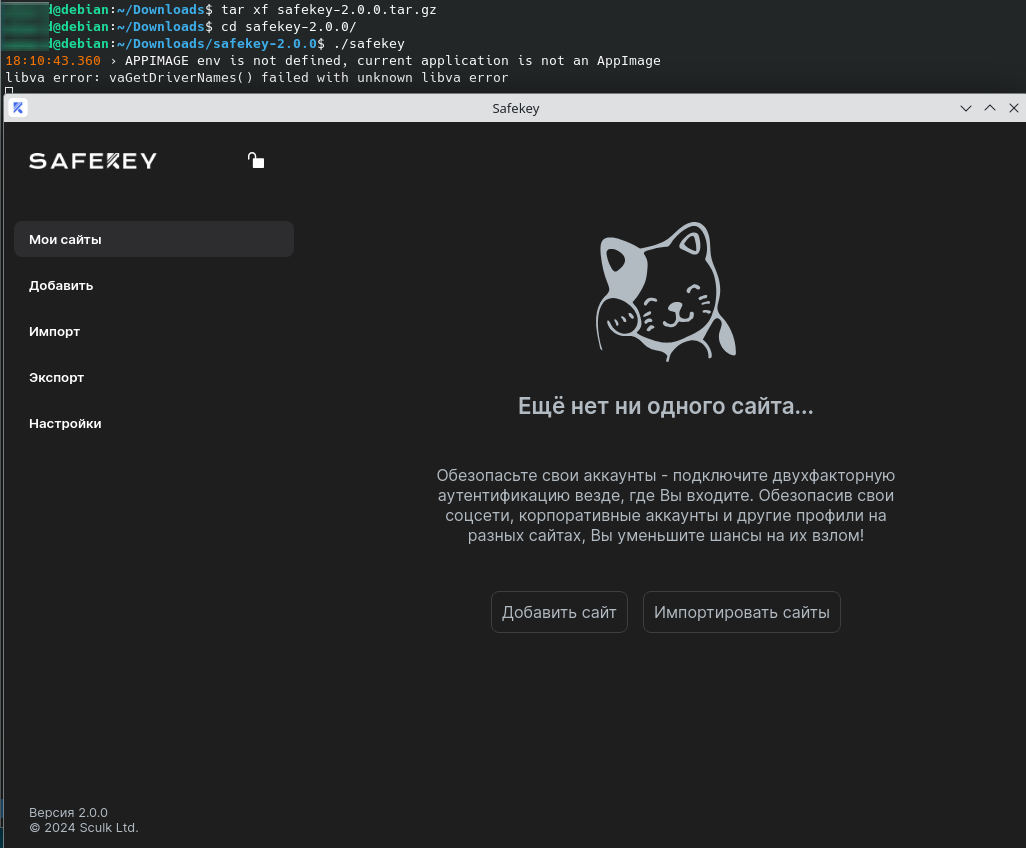Open Настройки settings page
Image resolution: width=1026 pixels, height=848 pixels.
coord(65,423)
